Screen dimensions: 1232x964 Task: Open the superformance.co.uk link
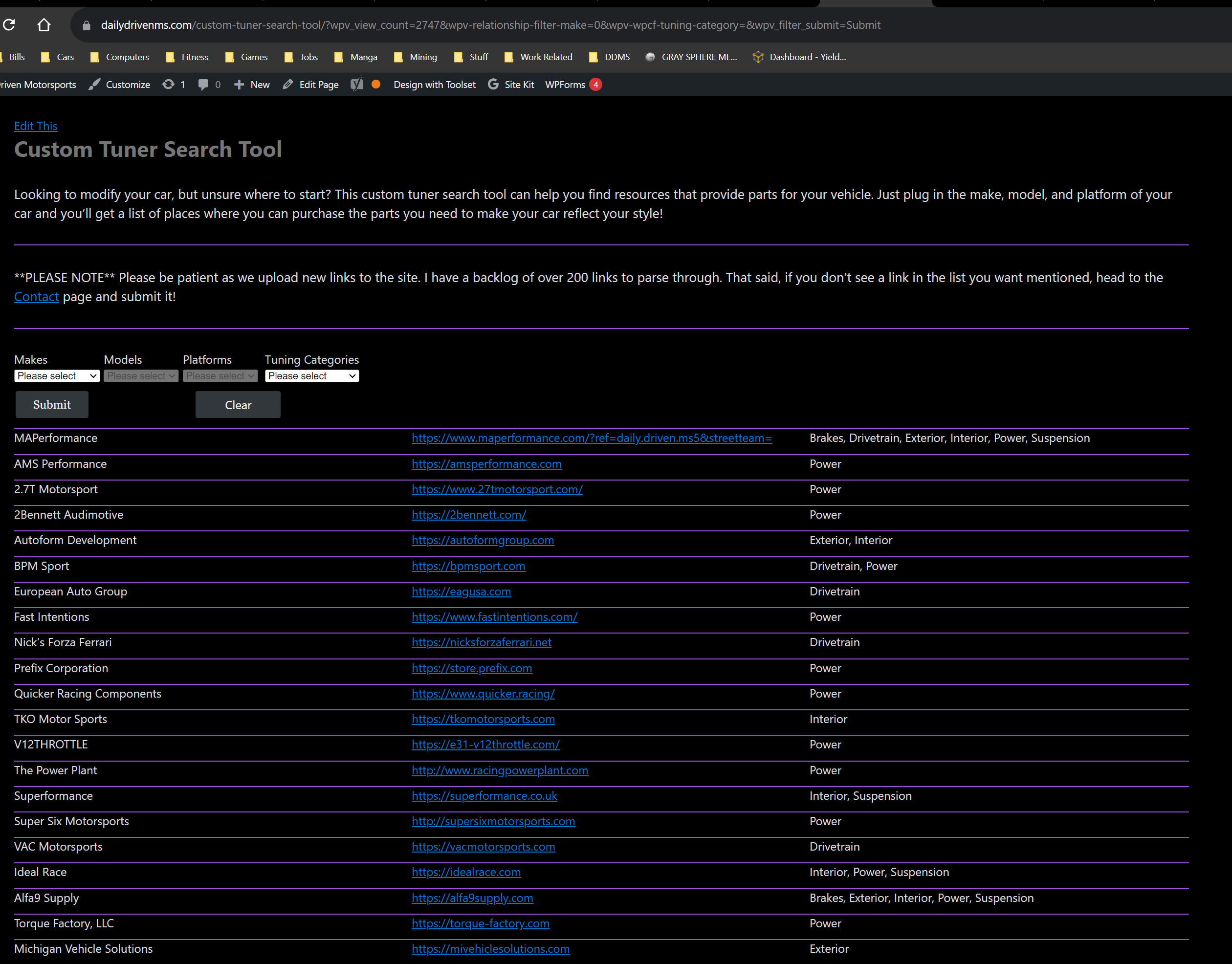485,796
